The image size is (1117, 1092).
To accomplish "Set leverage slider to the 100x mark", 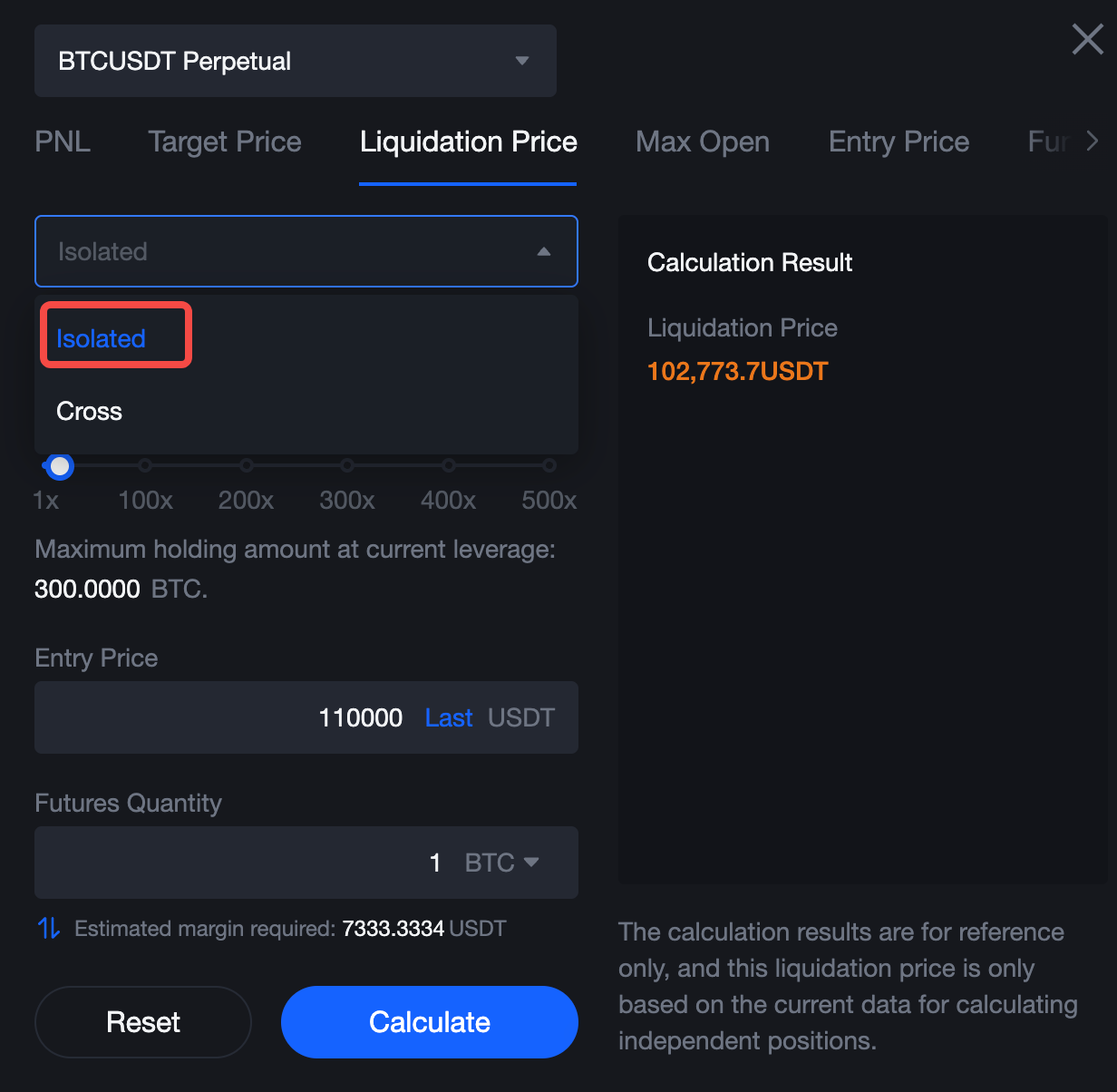I will 145,466.
